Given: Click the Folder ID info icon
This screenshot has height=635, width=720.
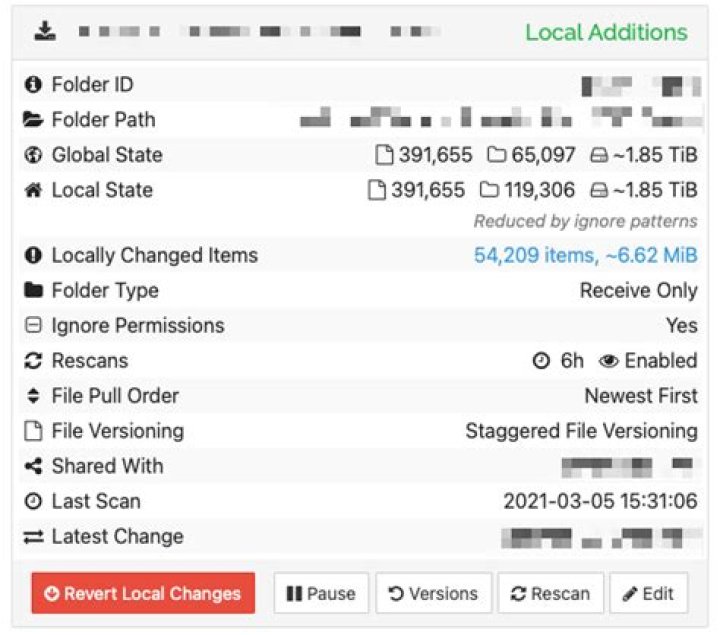Looking at the screenshot, I should [x=33, y=84].
